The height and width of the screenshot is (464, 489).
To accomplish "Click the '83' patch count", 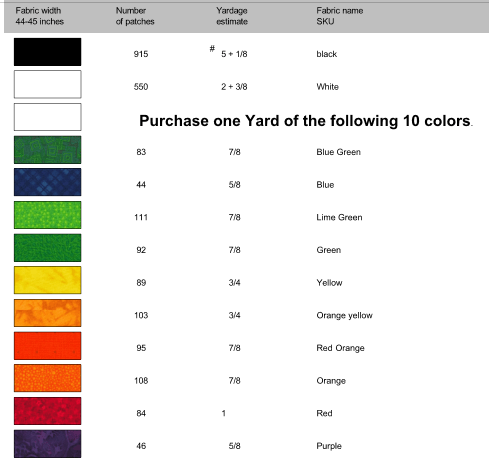I will point(141,152).
